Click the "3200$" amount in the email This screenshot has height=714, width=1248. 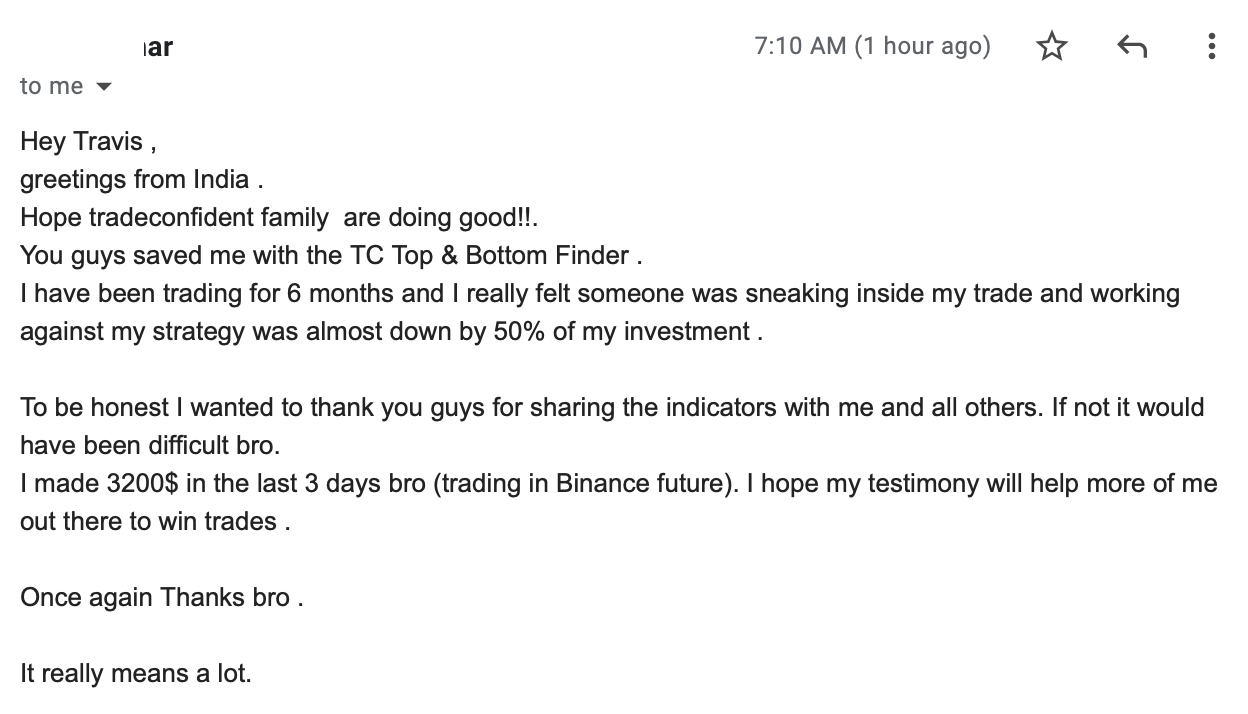(x=142, y=483)
